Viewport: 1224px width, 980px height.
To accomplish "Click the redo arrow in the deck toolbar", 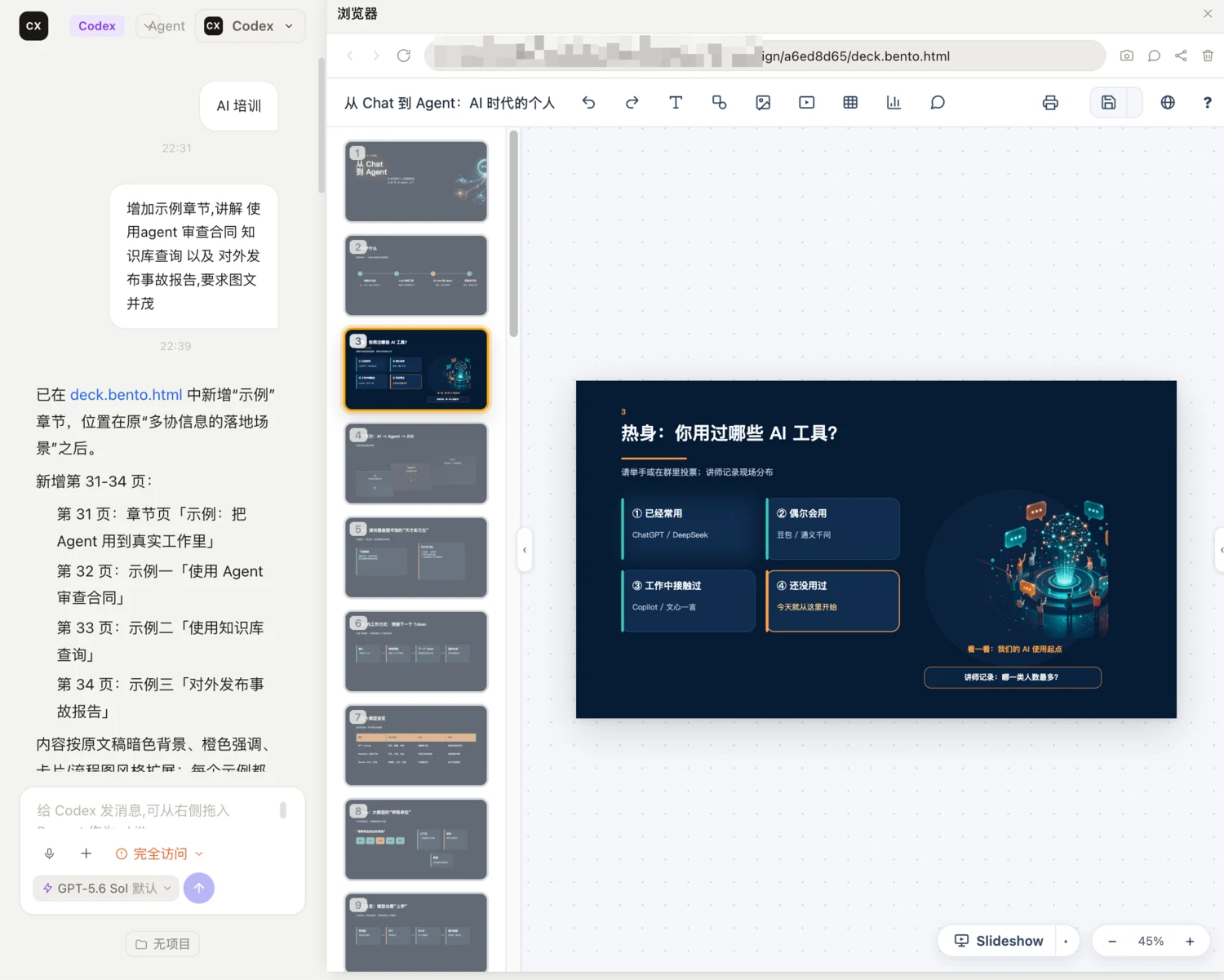I will pos(632,103).
